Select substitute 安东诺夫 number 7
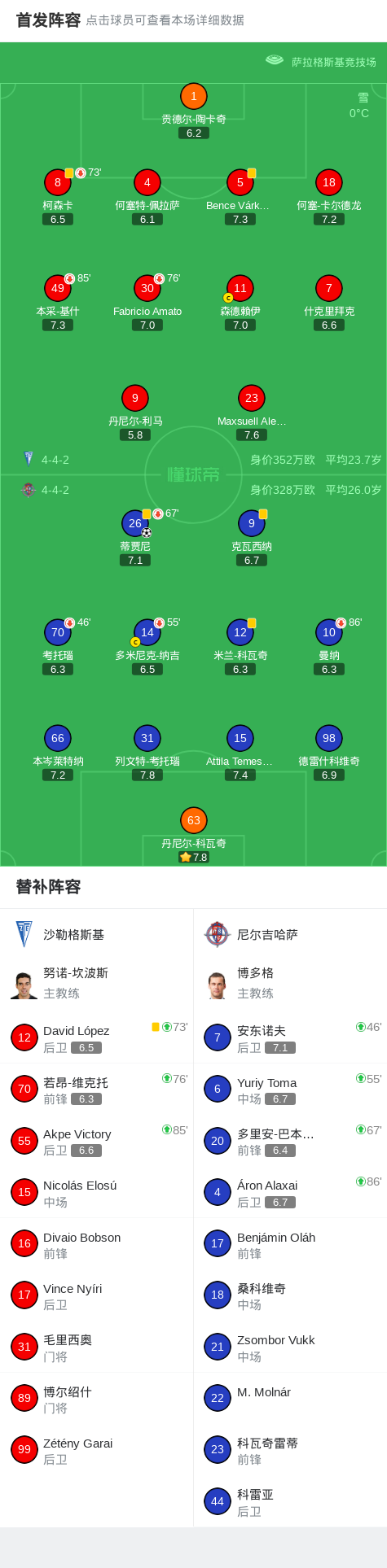The height and width of the screenshot is (1568, 387). pos(290,1037)
